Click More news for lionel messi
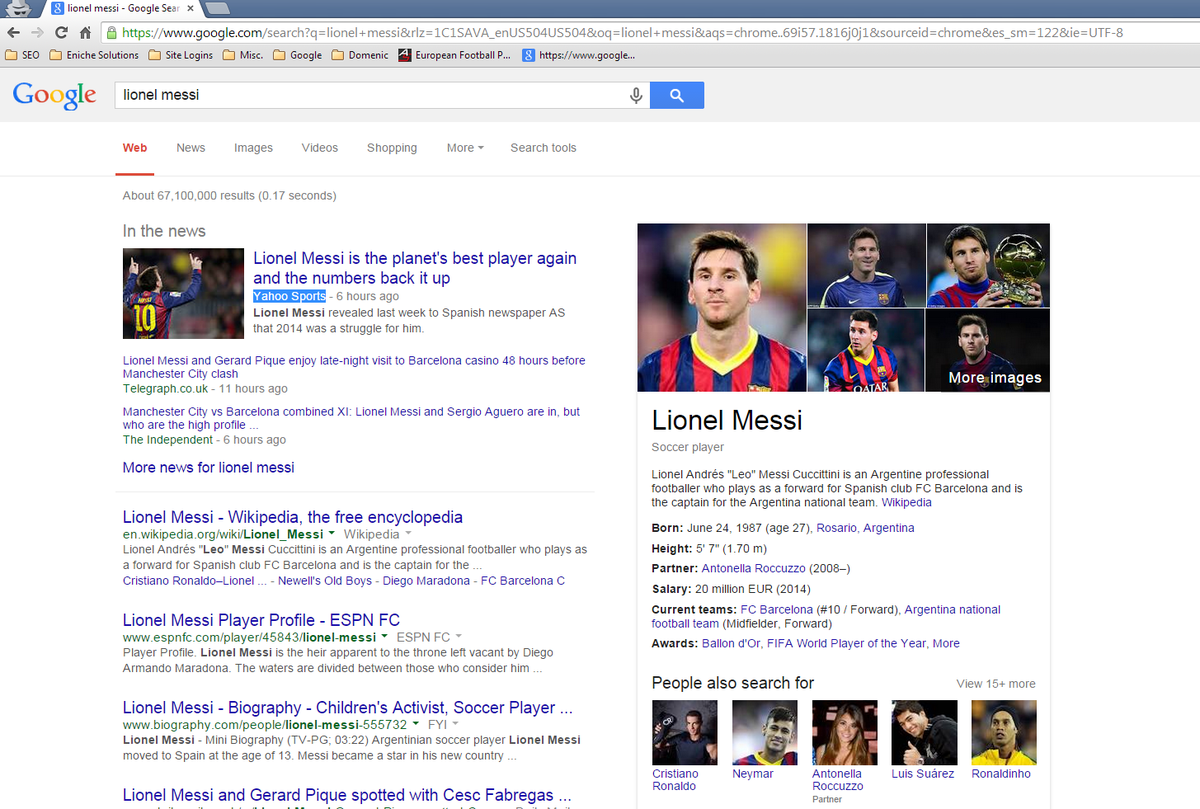 208,467
